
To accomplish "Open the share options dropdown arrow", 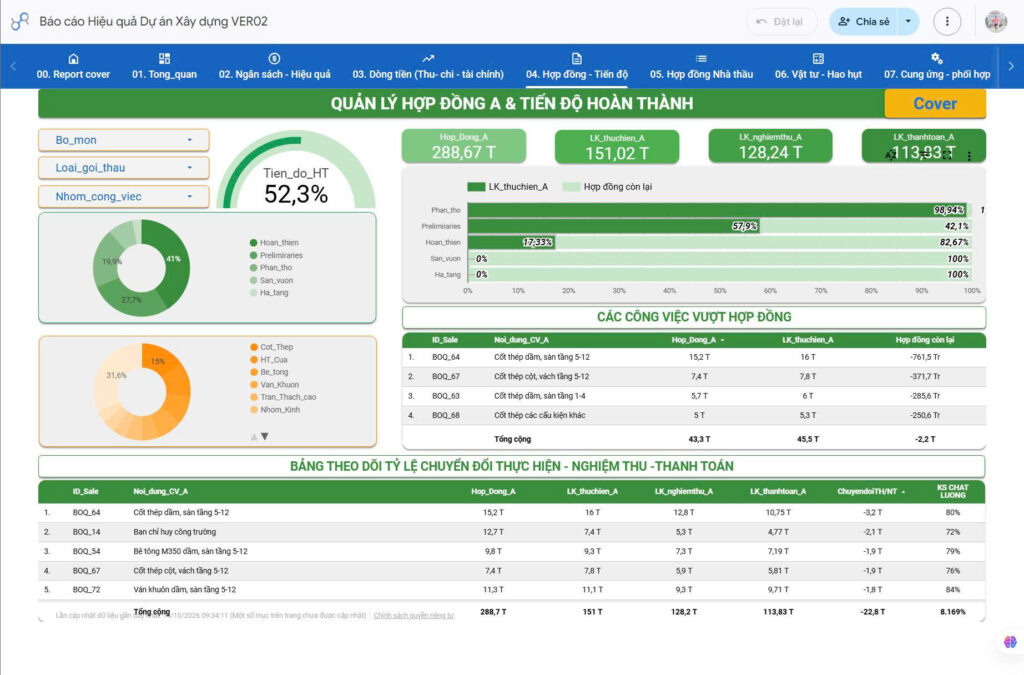I will (908, 22).
